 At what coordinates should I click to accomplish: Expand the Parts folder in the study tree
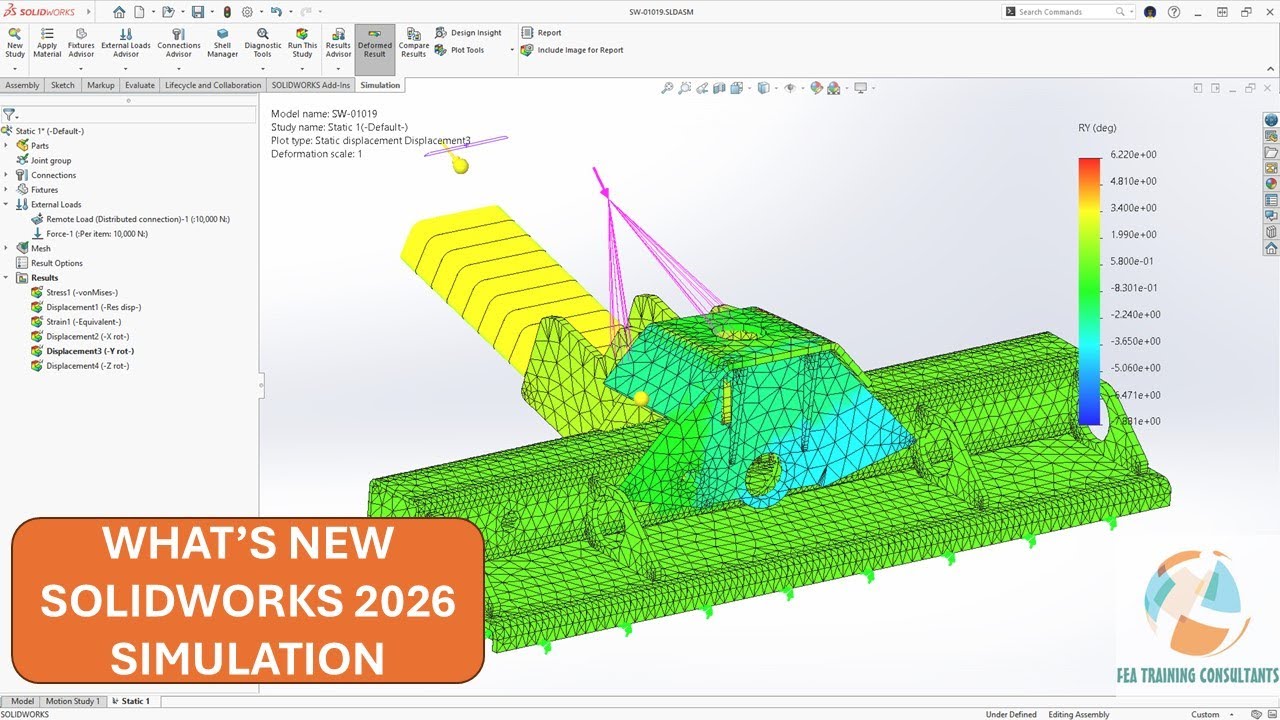6,146
